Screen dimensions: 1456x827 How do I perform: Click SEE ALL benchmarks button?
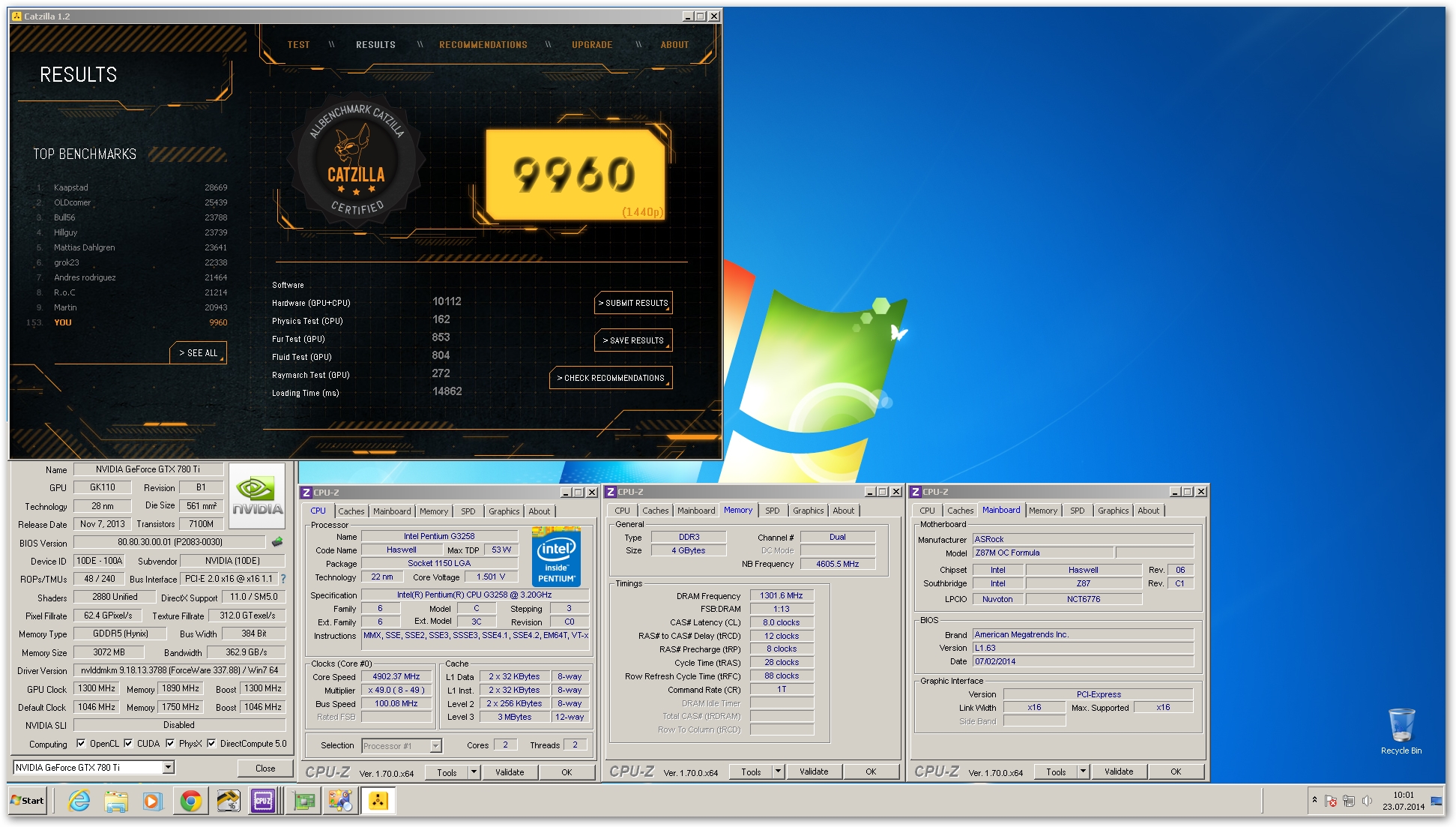click(199, 353)
